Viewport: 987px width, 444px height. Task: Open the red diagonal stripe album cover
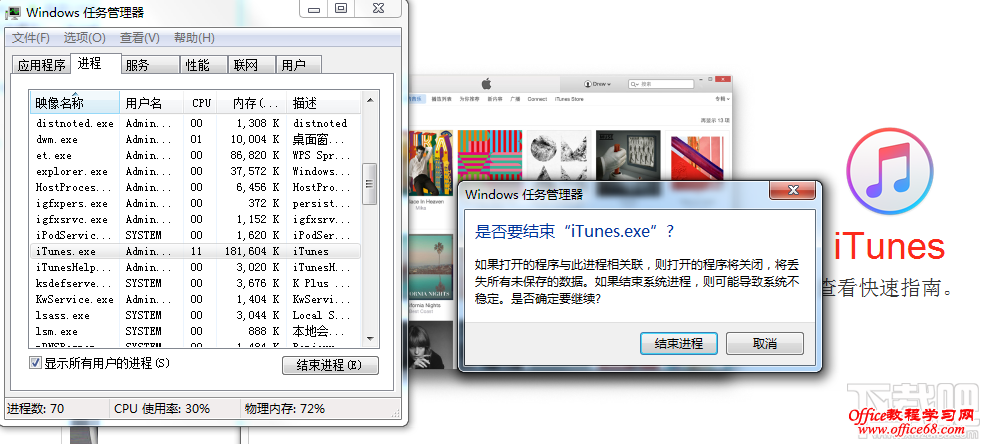[697, 156]
